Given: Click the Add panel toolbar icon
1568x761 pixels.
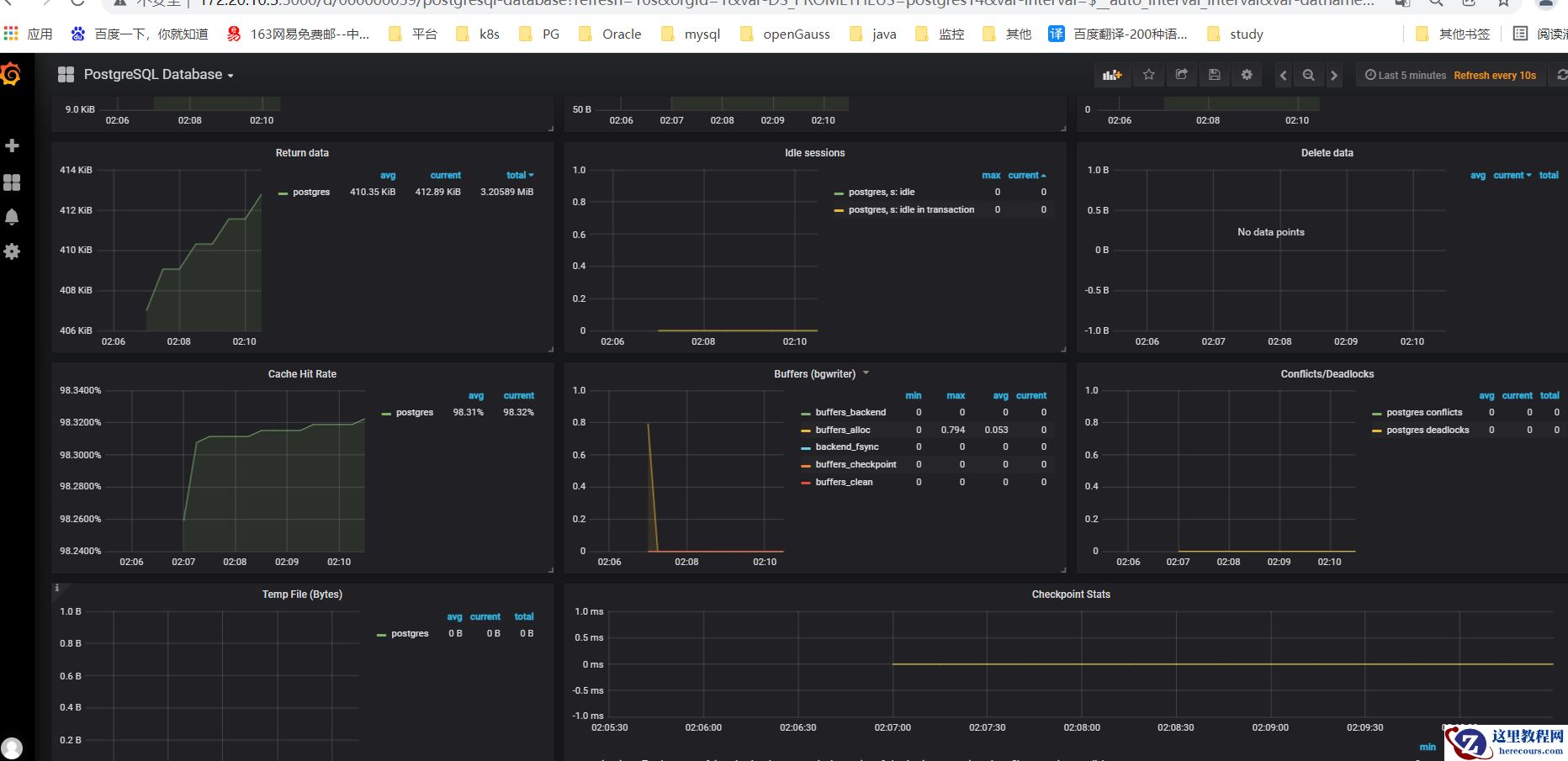Looking at the screenshot, I should tap(1112, 75).
